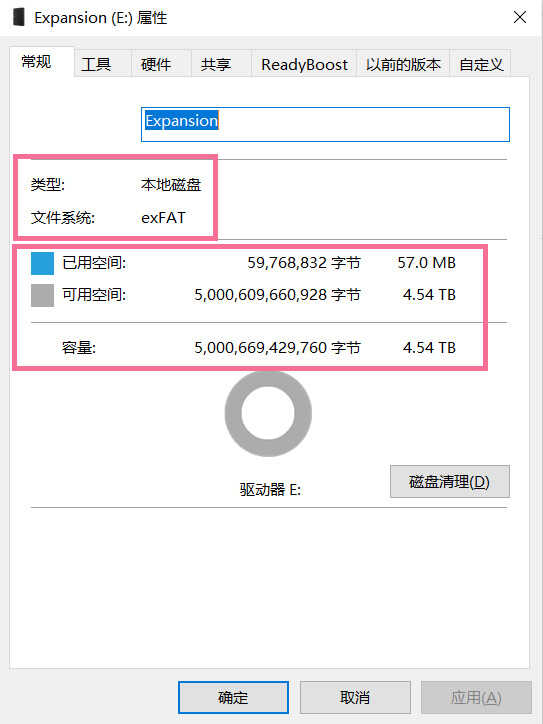Screen dimensions: 543x724
Task: Open the 工具 tab
Action: click(103, 64)
